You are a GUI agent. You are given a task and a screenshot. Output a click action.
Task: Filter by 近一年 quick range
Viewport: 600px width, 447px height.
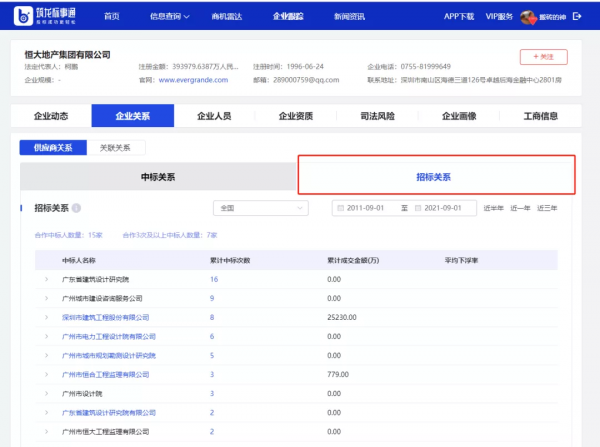[x=520, y=208]
